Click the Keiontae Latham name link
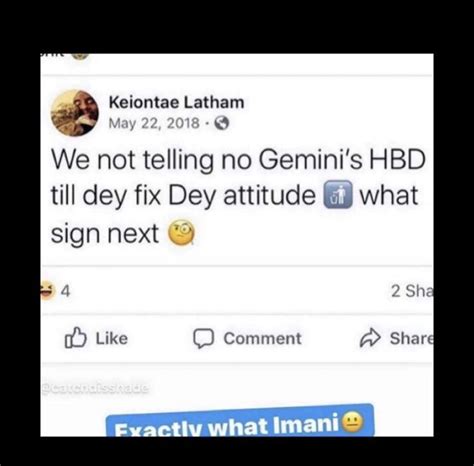Viewport: 474px width, 466px height. [176, 102]
